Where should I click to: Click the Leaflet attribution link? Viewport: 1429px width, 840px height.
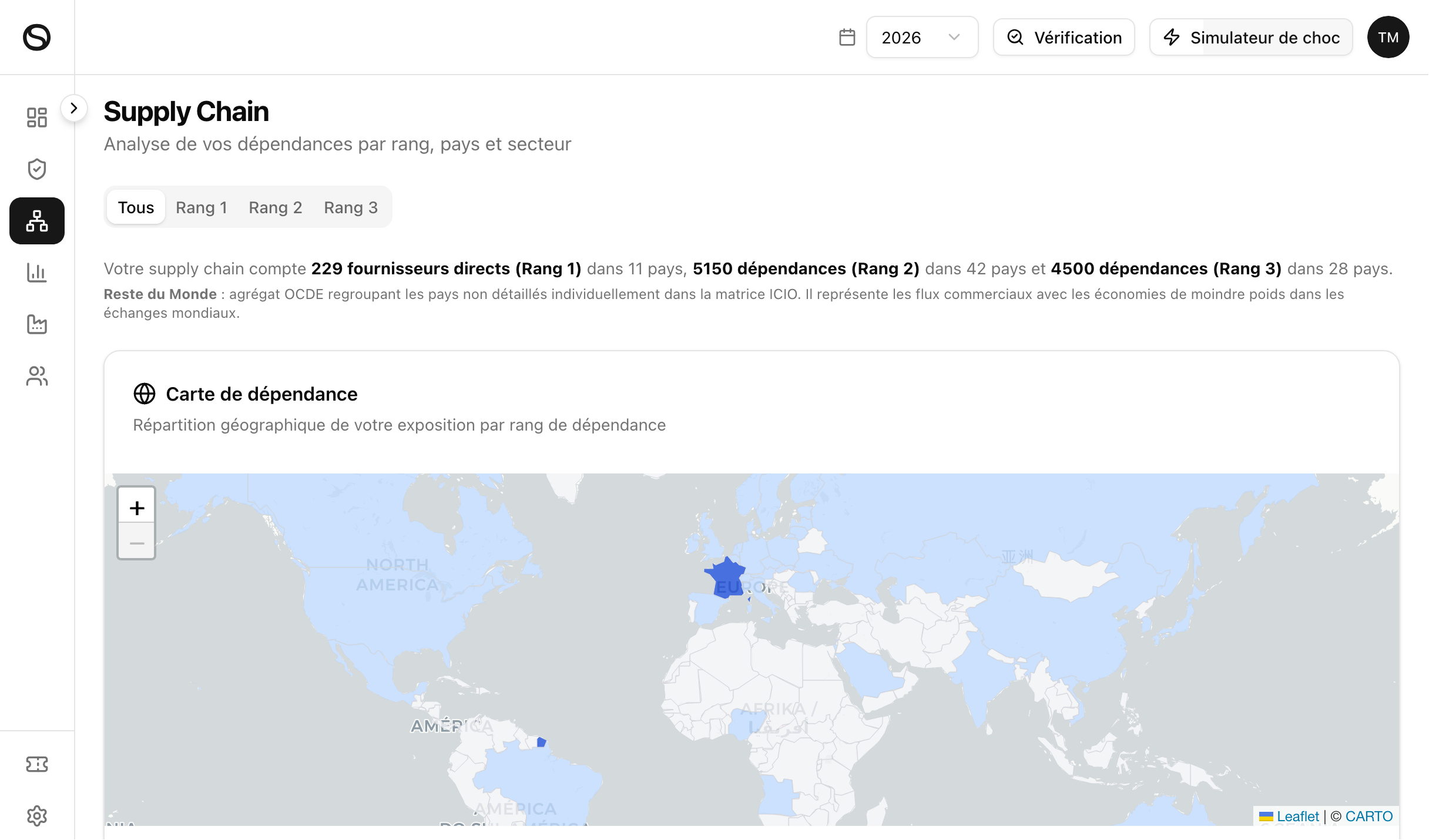point(1297,816)
